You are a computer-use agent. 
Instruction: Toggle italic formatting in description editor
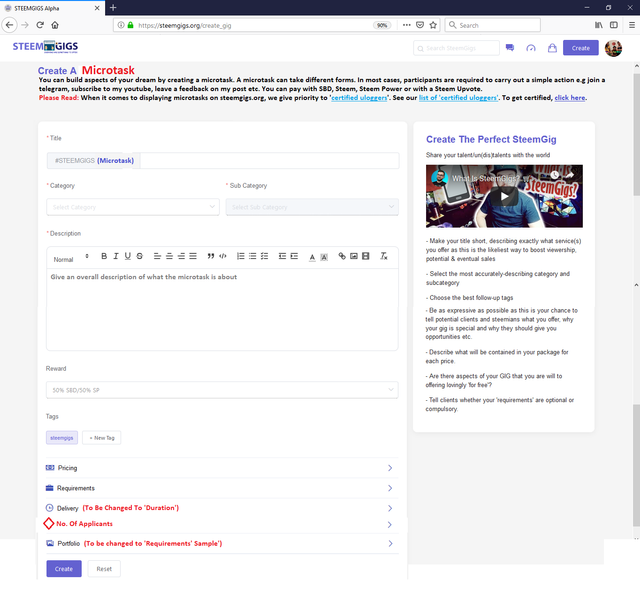point(116,256)
